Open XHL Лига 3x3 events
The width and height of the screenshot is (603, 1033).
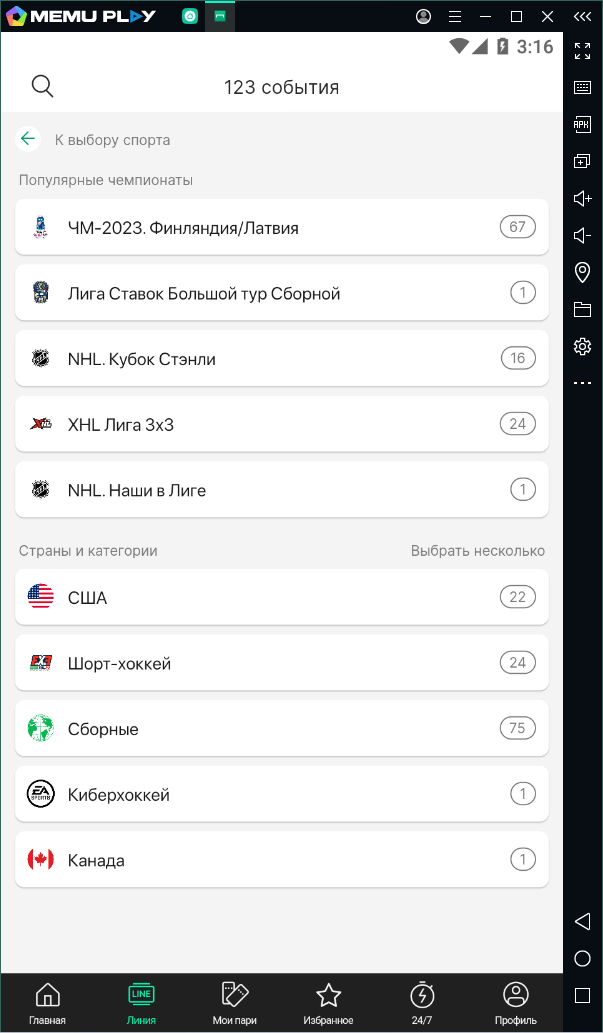[281, 425]
